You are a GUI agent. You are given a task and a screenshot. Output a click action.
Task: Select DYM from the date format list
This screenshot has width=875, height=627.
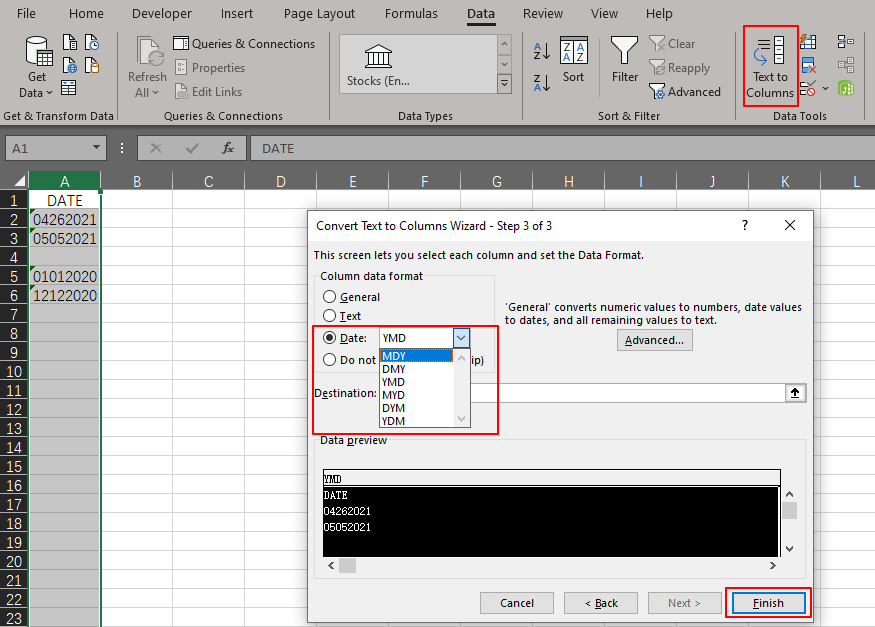(394, 407)
